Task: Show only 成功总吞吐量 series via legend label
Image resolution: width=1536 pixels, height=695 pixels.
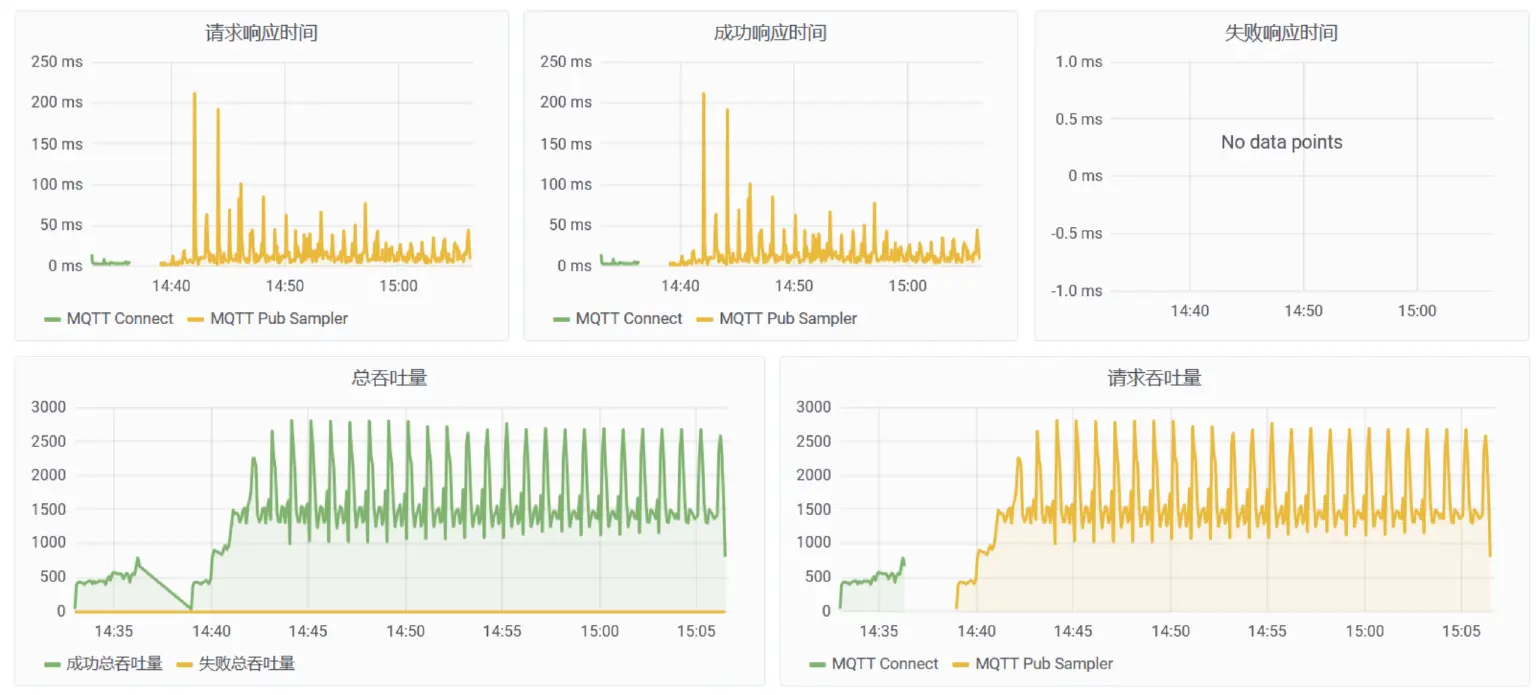Action: tap(114, 664)
